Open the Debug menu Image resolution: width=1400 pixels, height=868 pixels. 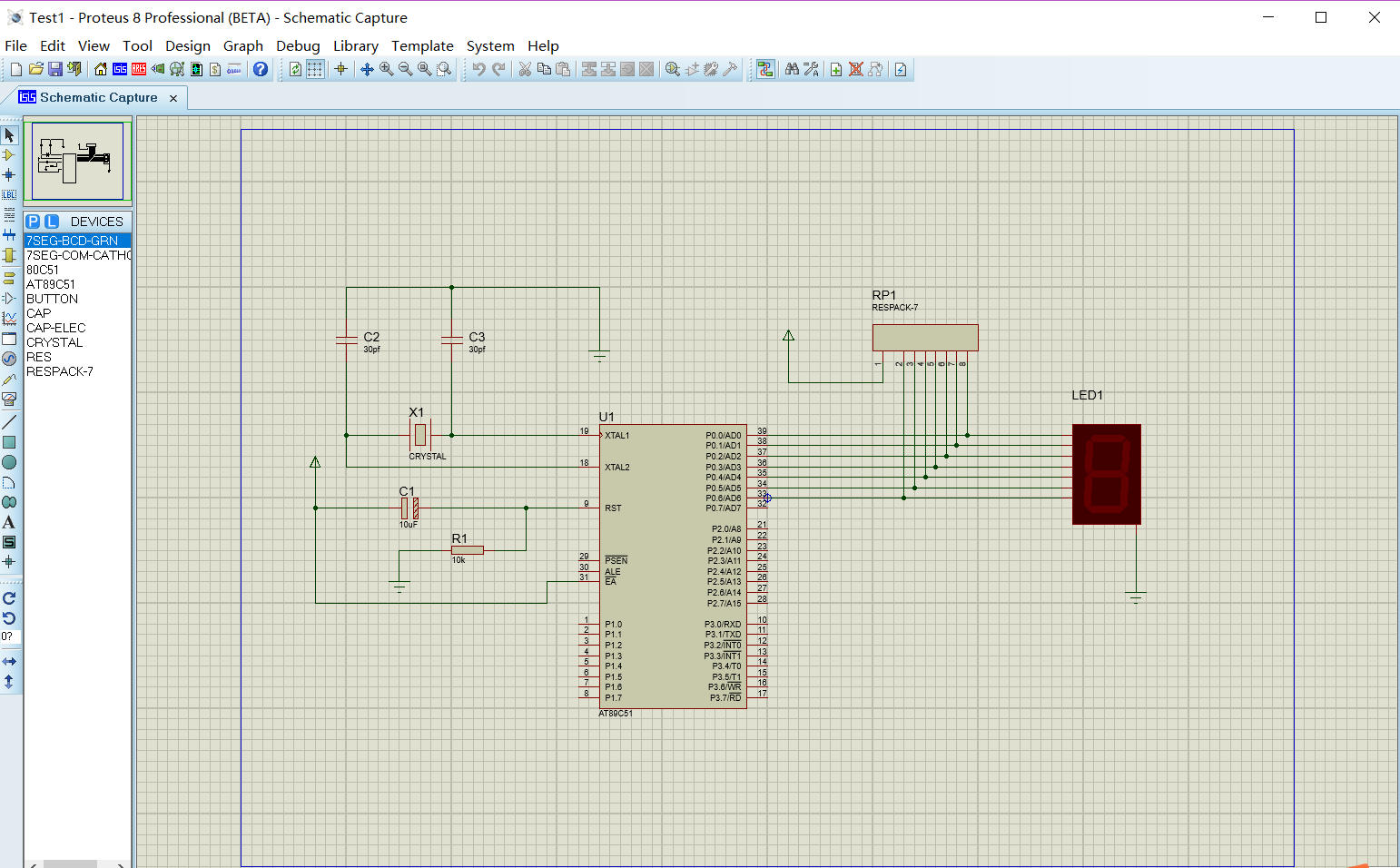[298, 45]
